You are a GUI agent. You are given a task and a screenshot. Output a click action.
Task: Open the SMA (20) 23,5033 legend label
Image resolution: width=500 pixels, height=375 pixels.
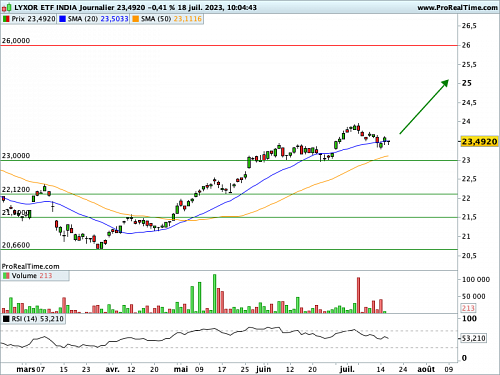[x=98, y=19]
